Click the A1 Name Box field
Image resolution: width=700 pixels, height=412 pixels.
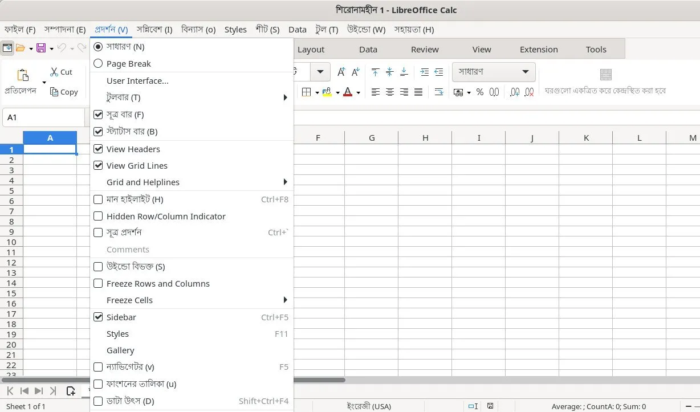(x=40, y=117)
